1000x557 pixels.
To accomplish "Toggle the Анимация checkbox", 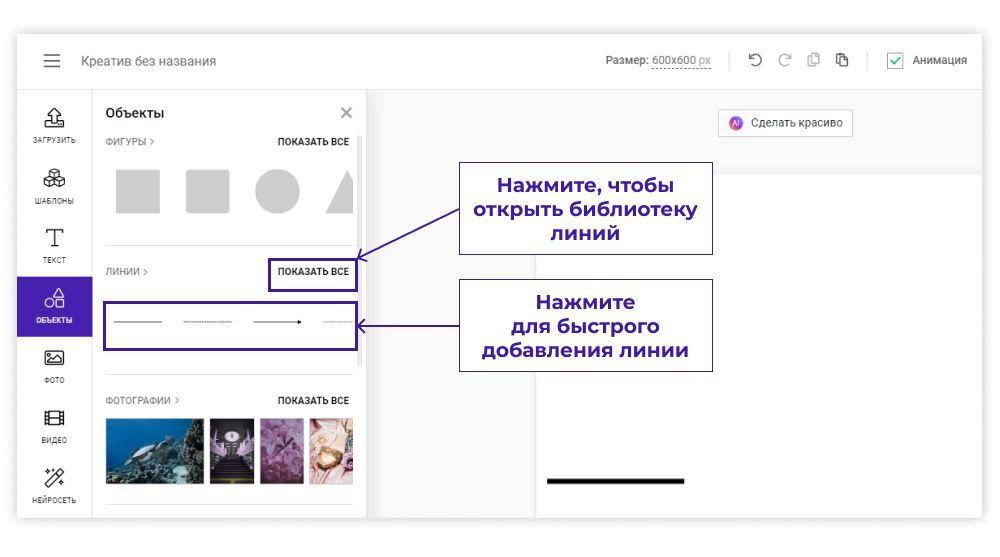I will pyautogui.click(x=895, y=61).
